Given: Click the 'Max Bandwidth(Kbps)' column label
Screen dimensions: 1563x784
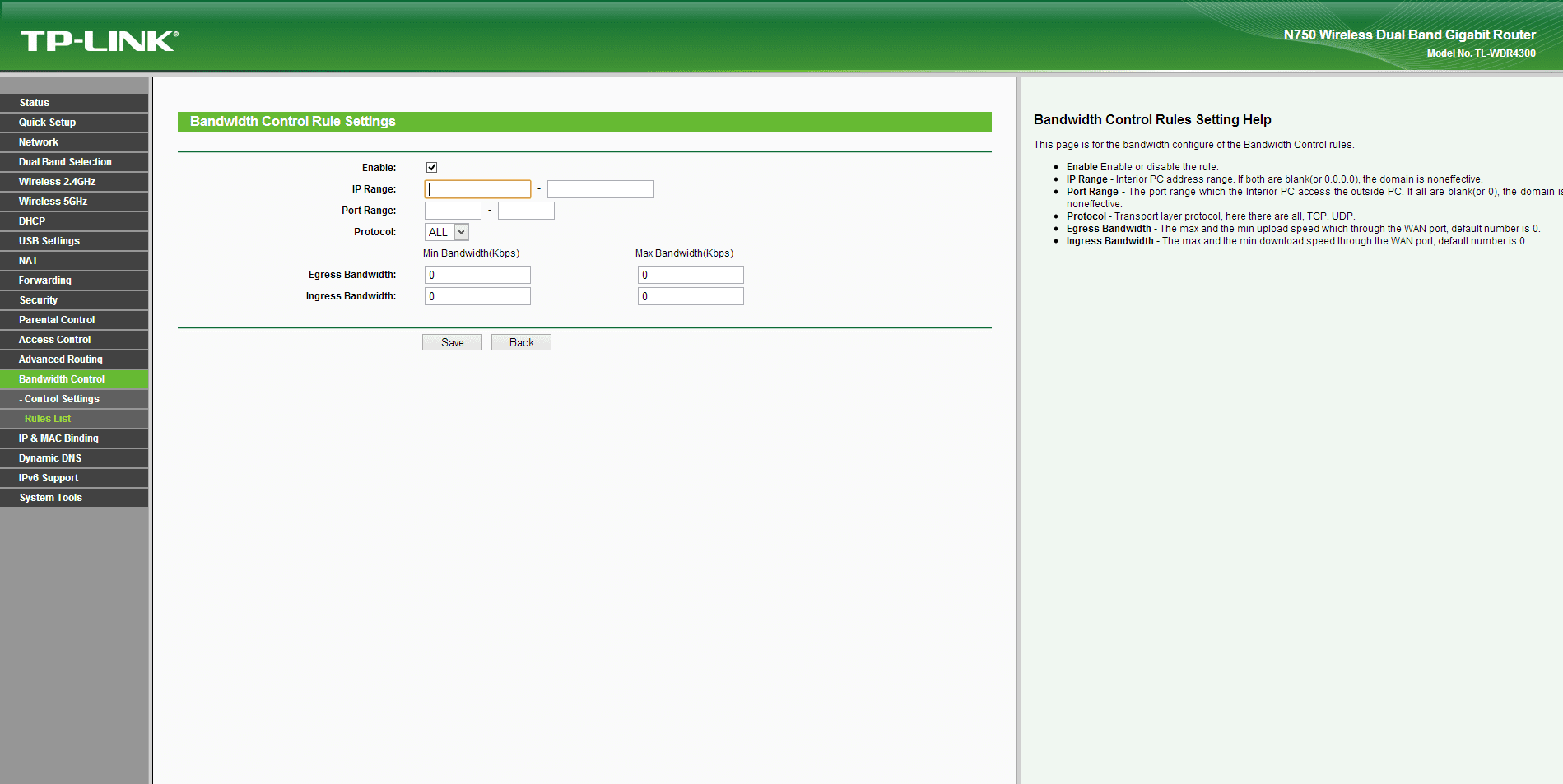Looking at the screenshot, I should pyautogui.click(x=684, y=253).
